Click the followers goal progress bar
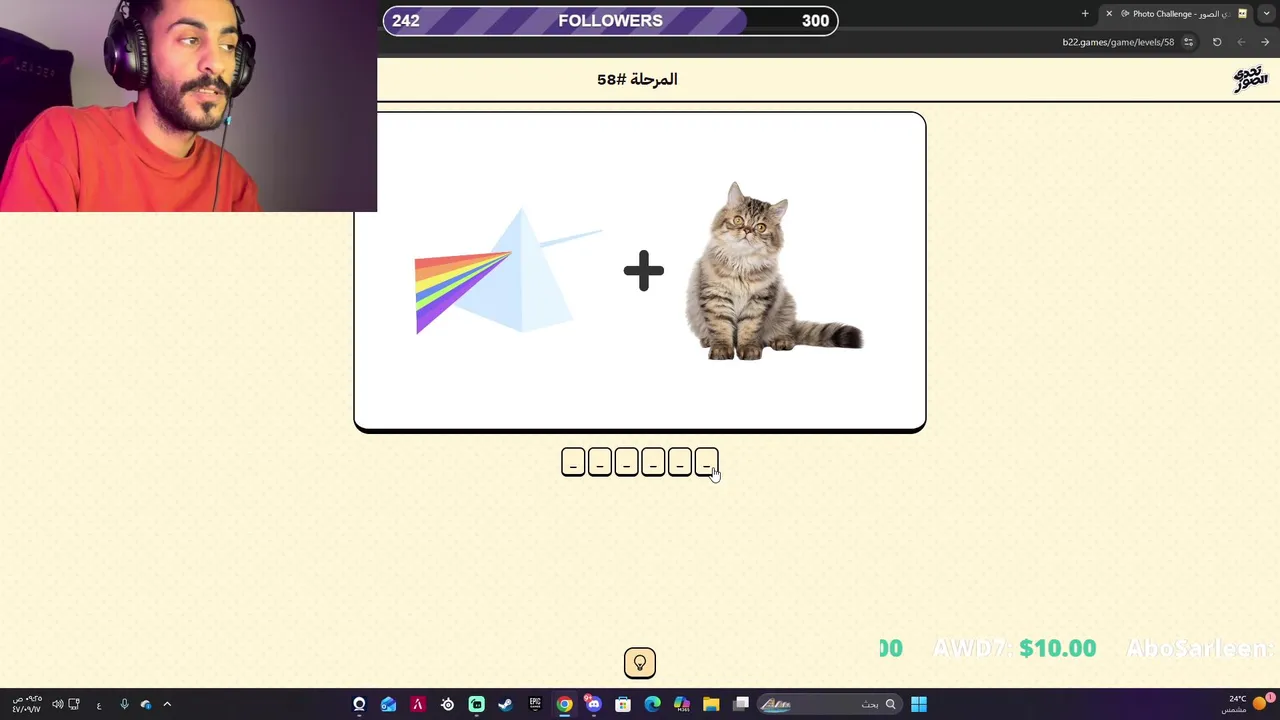The height and width of the screenshot is (720, 1280). coord(610,21)
